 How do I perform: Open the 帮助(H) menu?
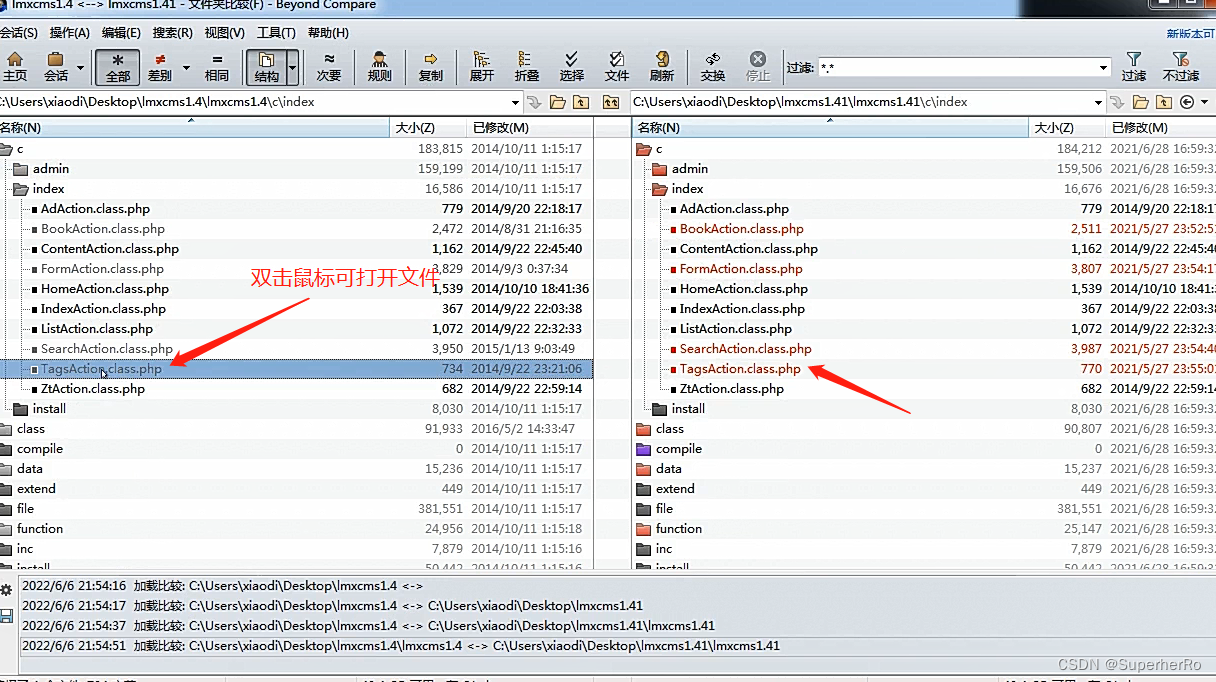[328, 33]
